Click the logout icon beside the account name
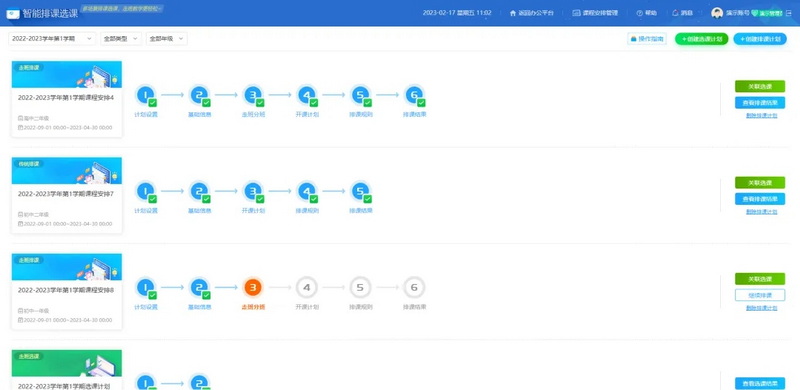Screen dimensions: 800x390 coord(789,13)
